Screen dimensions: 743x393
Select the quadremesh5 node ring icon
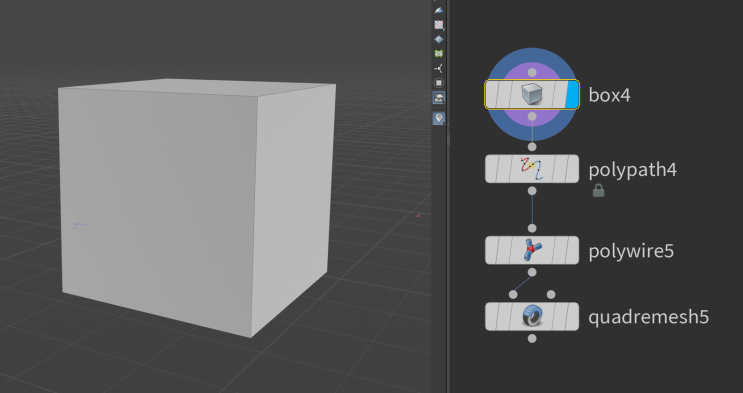pyautogui.click(x=532, y=316)
